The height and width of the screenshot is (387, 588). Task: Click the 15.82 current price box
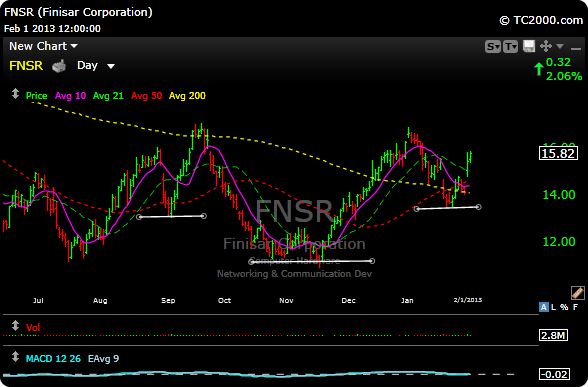coord(558,153)
